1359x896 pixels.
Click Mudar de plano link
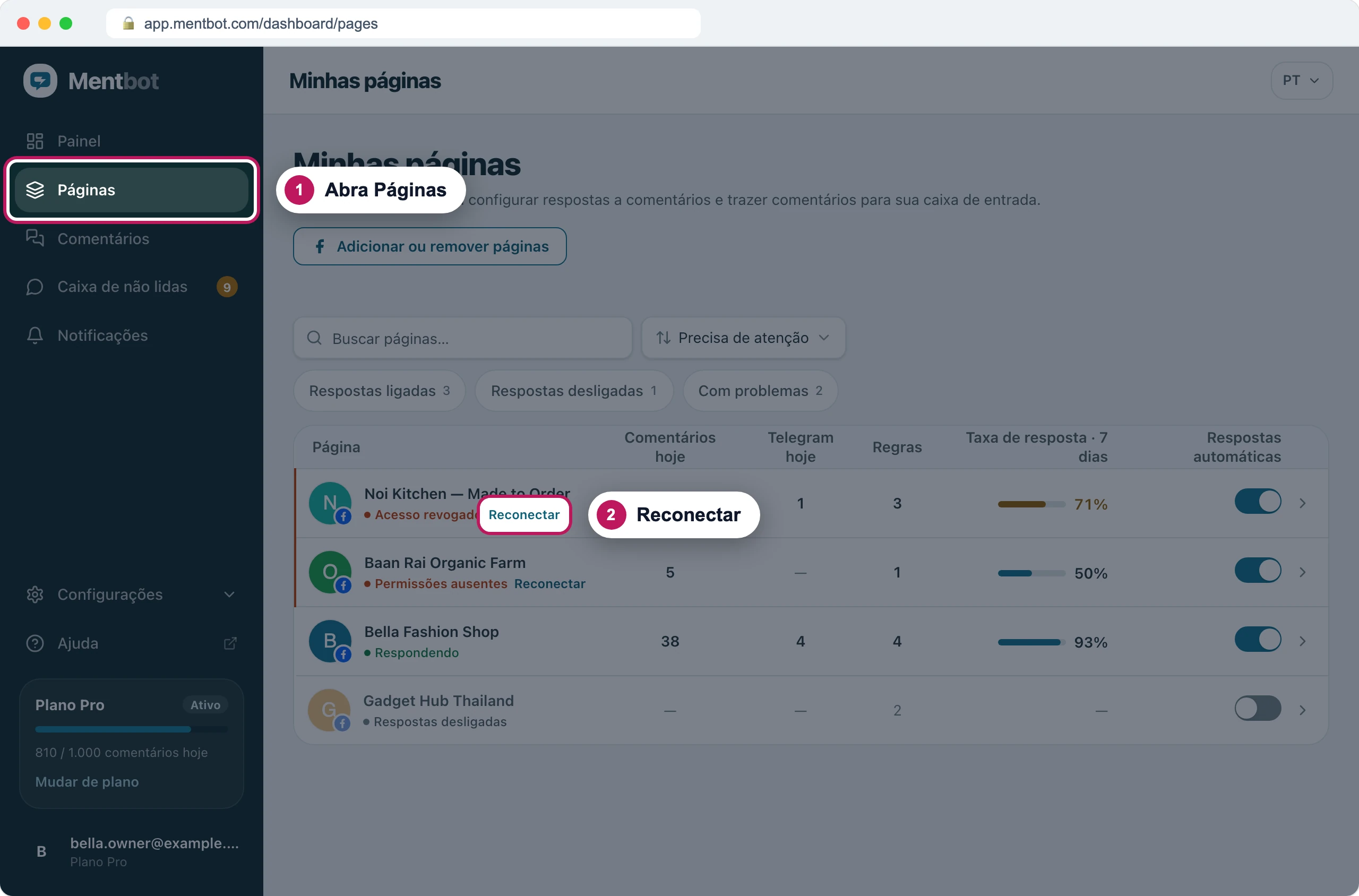[87, 782]
